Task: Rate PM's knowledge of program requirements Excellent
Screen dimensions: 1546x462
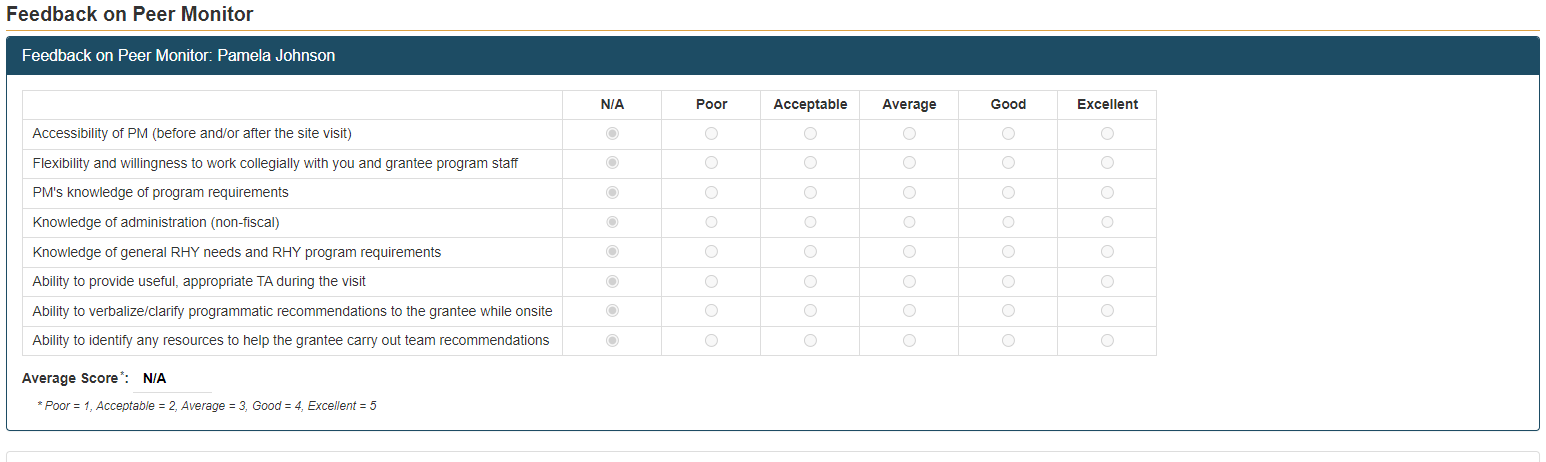Action: point(1107,192)
